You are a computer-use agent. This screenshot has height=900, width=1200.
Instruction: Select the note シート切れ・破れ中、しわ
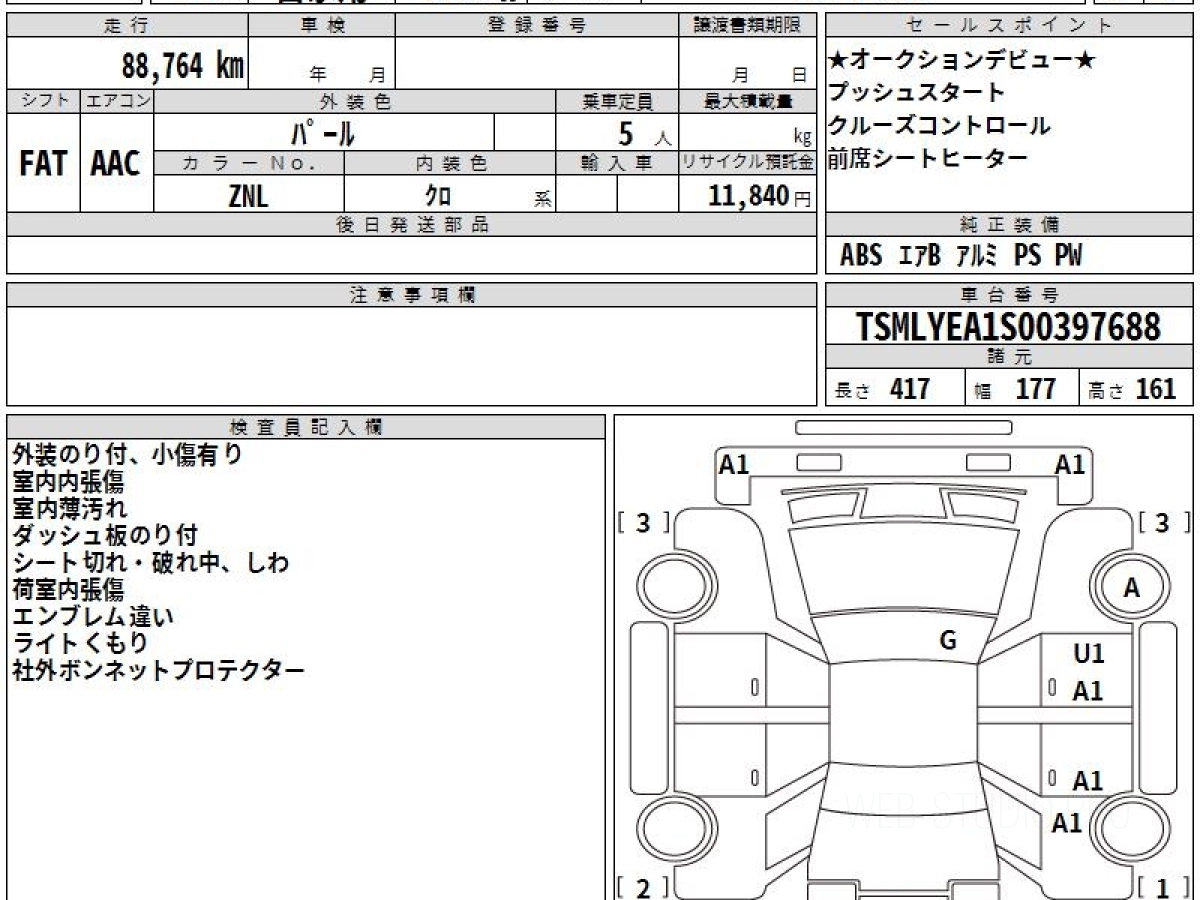click(x=151, y=563)
